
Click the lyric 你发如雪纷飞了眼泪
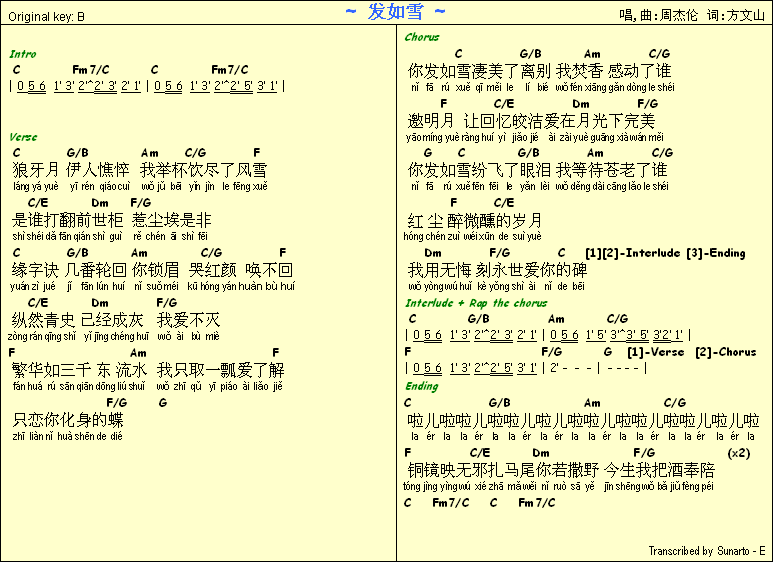[x=479, y=170]
